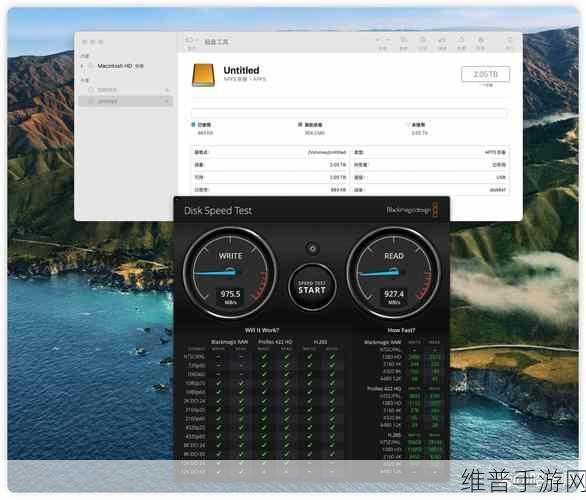The width and height of the screenshot is (586, 500).
Task: Click the 2.05 TB capacity box
Action: point(485,74)
